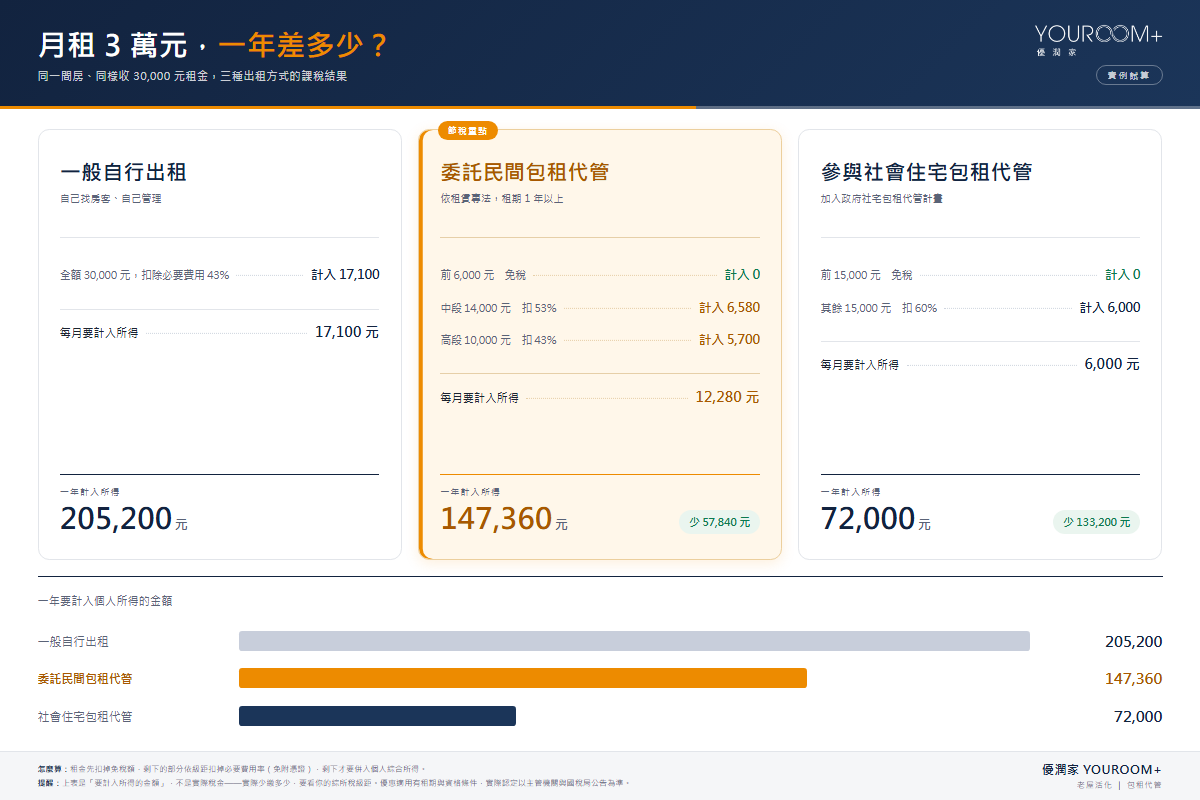Screen dimensions: 1200x800
Task: Click the 依租賃專法,租期 1 年以上 subtitle
Action: pos(502,199)
